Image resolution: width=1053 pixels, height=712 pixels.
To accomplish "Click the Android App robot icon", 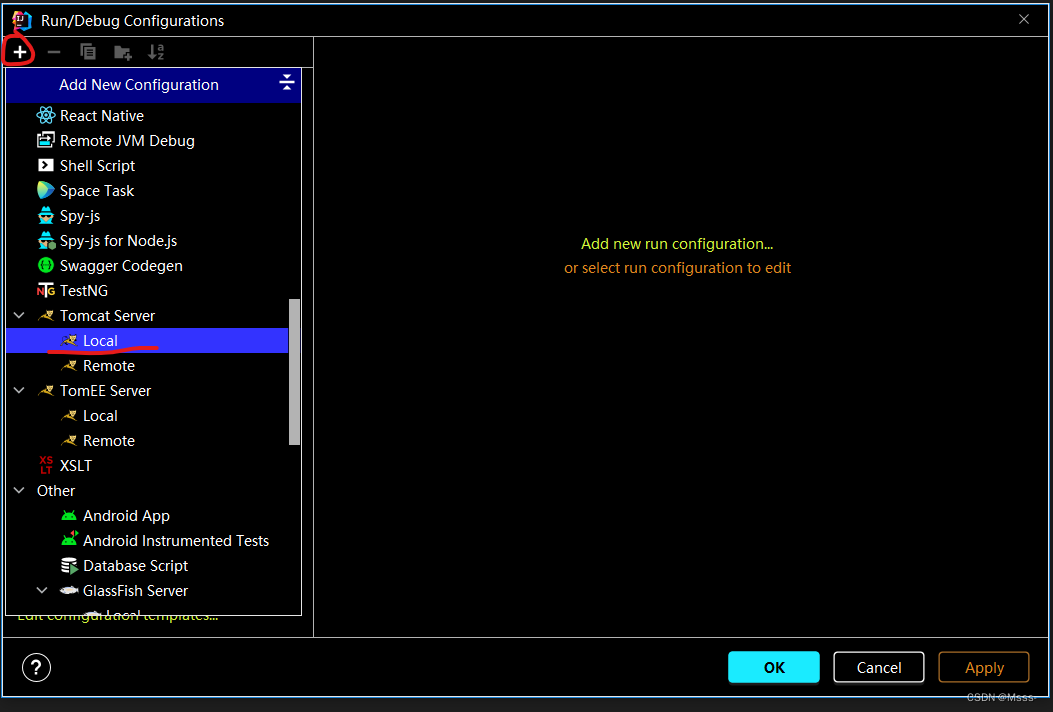I will (68, 516).
